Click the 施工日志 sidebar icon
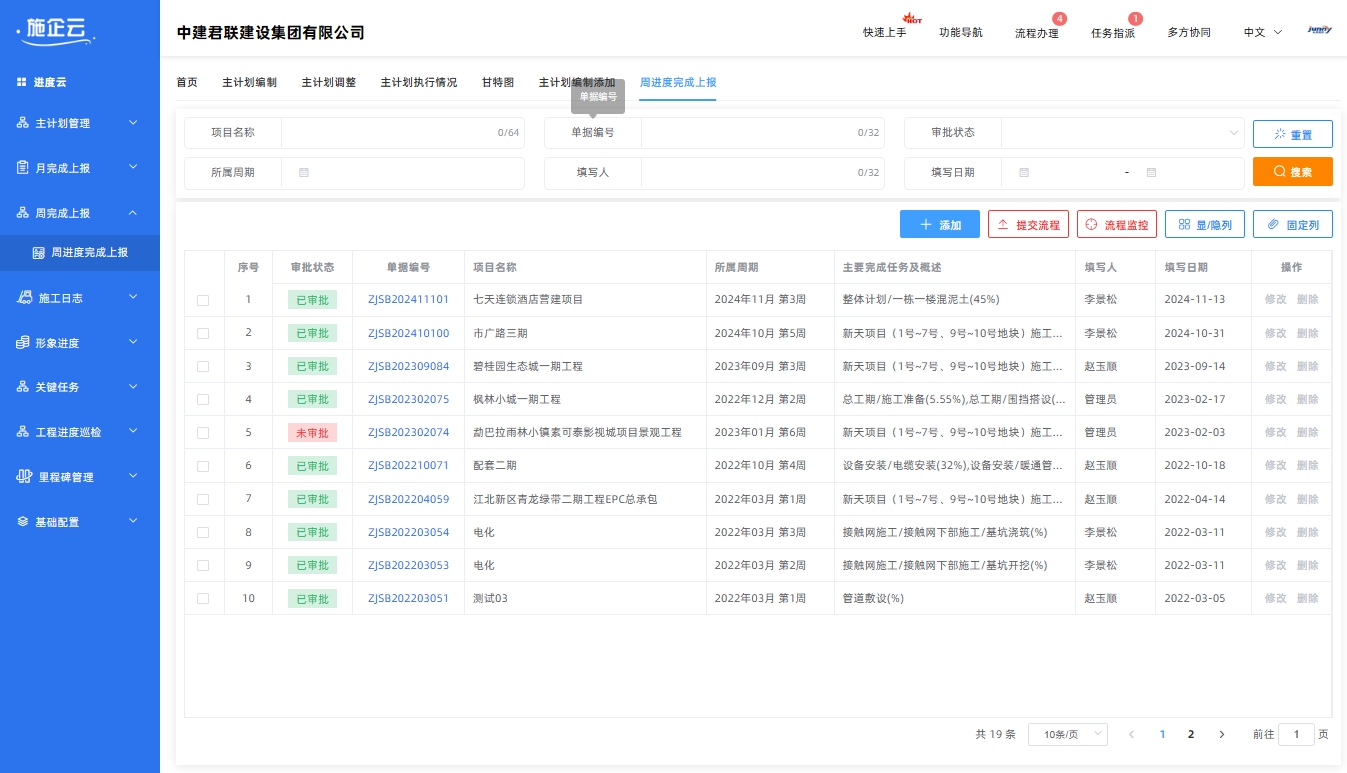Viewport: 1347px width, 773px height. pyautogui.click(x=26, y=297)
